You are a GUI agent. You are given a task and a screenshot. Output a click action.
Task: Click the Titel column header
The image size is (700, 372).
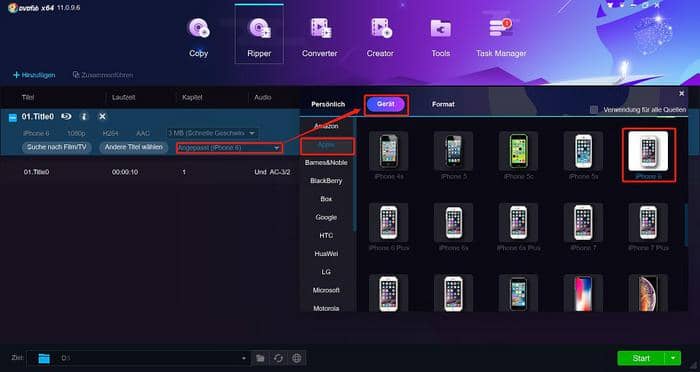[28, 97]
